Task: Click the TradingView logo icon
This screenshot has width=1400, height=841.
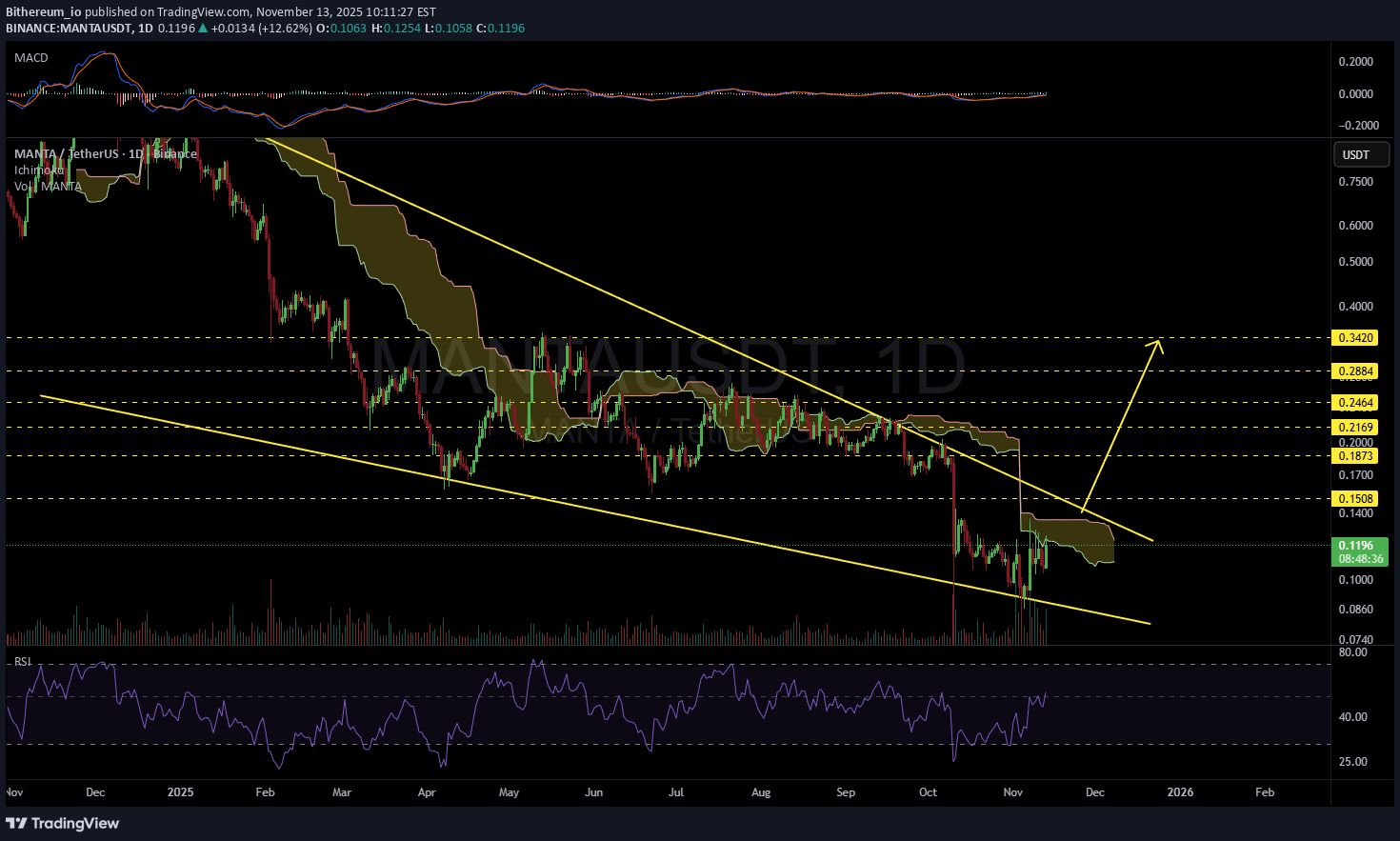Action: pos(16,823)
